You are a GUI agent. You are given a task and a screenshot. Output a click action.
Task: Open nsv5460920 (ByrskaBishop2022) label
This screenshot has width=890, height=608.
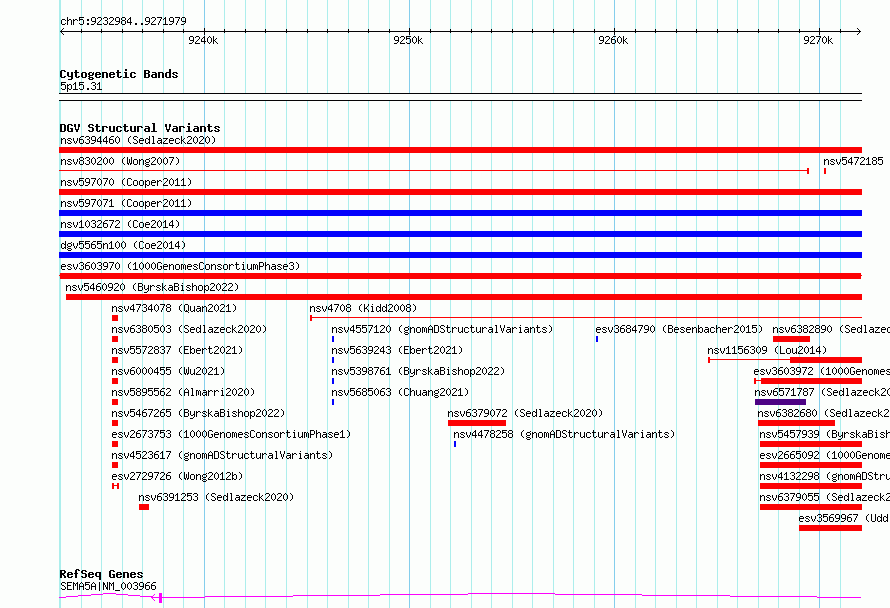click(x=152, y=287)
